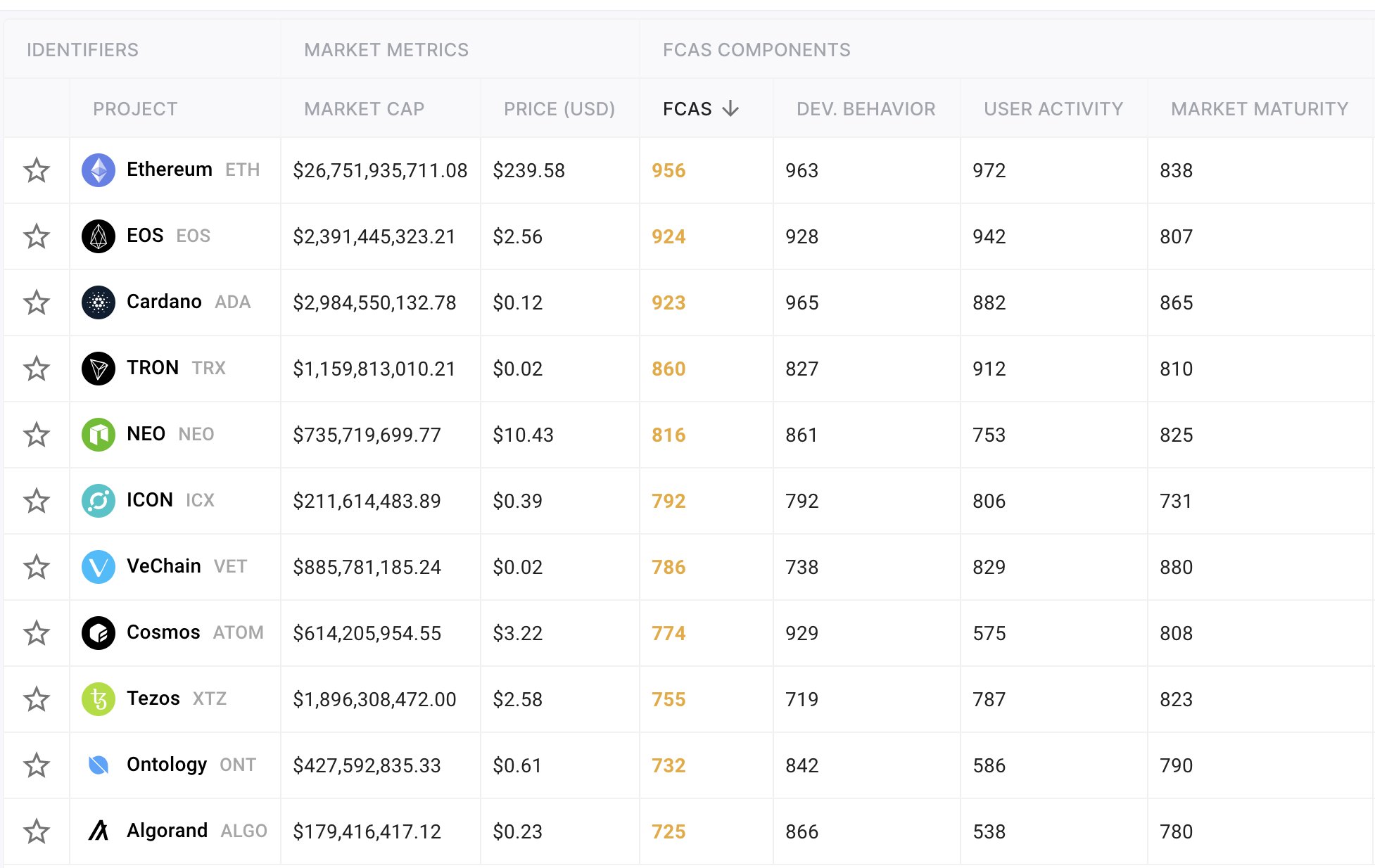The height and width of the screenshot is (868, 1375).
Task: Sort by the Market Maturity column header
Action: pos(1260,109)
